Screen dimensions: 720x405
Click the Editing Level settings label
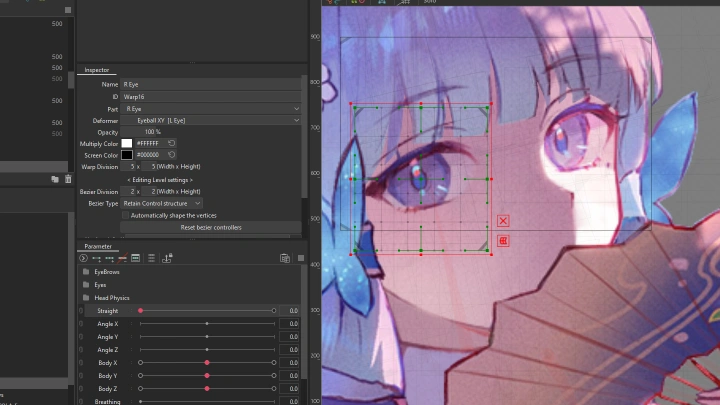(x=160, y=180)
